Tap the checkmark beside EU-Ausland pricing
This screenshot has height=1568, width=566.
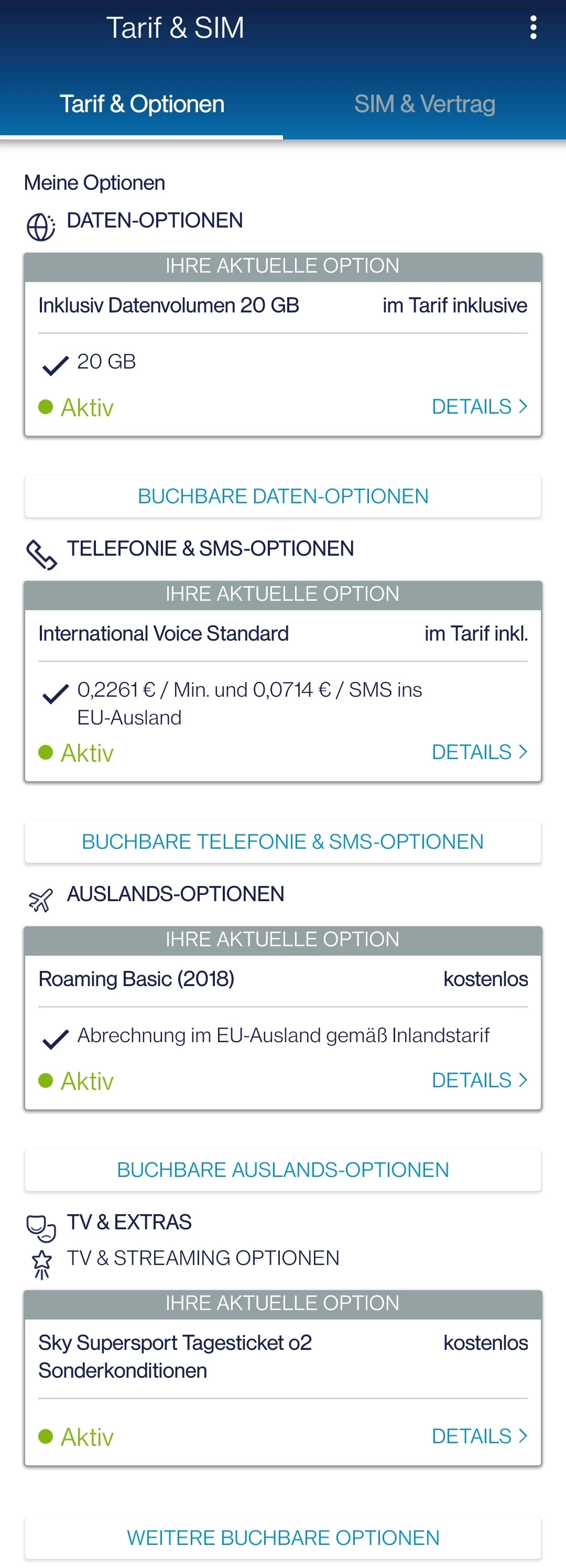click(56, 693)
